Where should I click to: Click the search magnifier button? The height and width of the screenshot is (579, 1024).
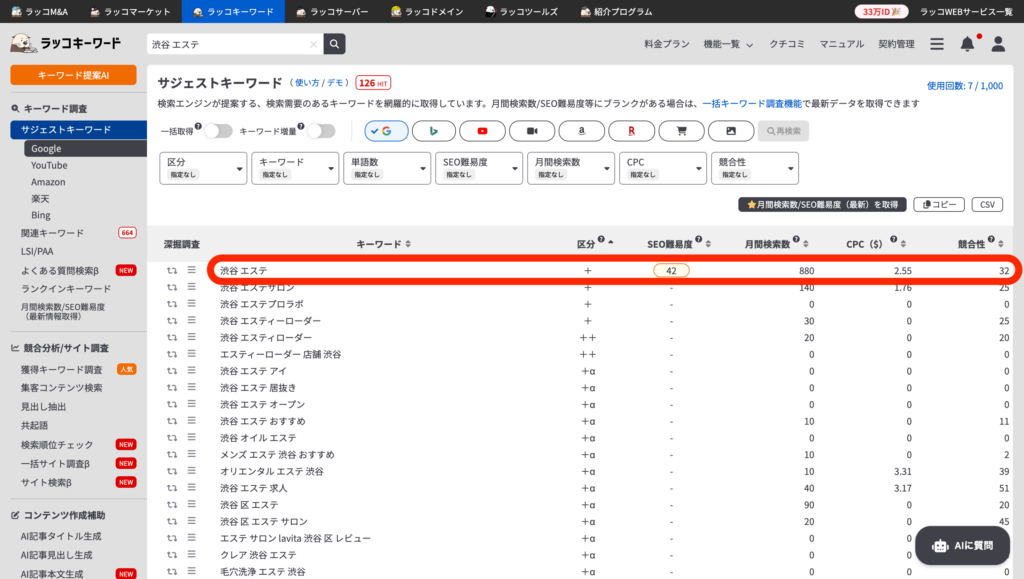click(x=334, y=44)
